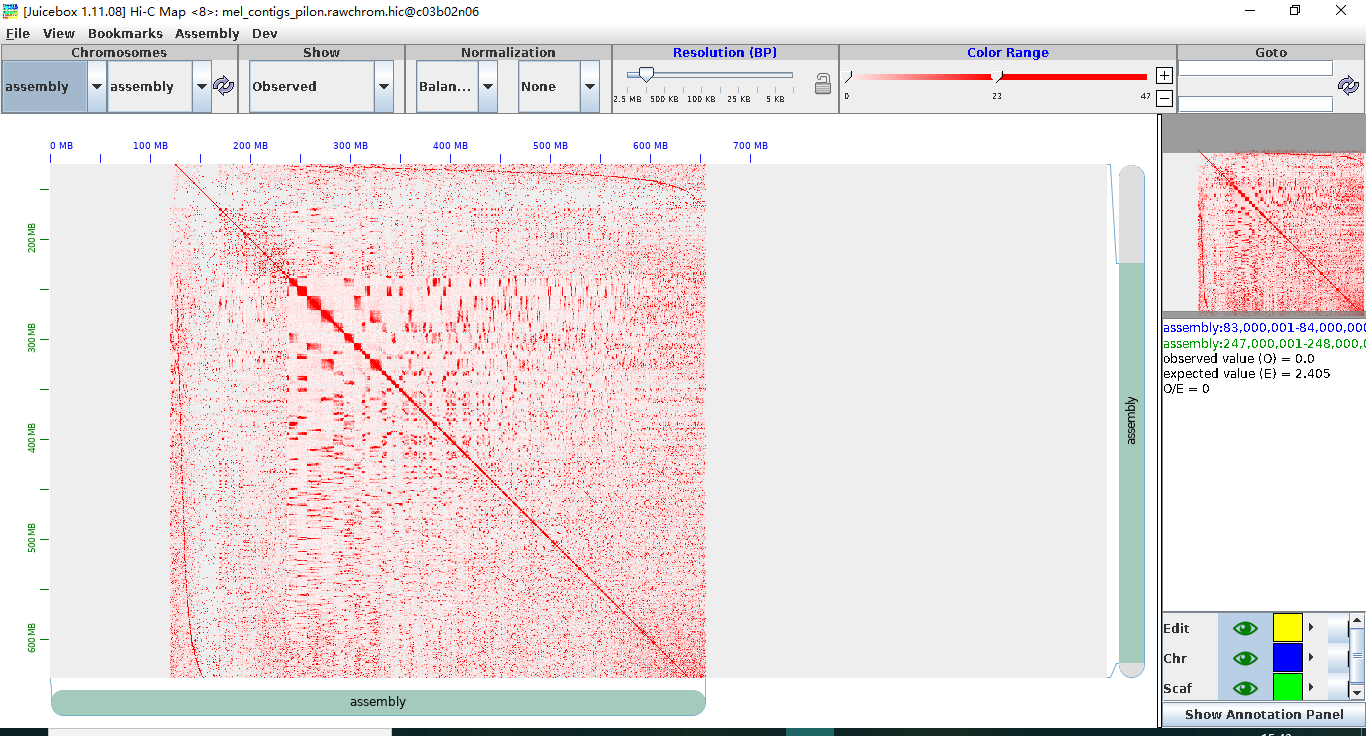Click the scroll-down arrow in the track list

[x=1357, y=690]
